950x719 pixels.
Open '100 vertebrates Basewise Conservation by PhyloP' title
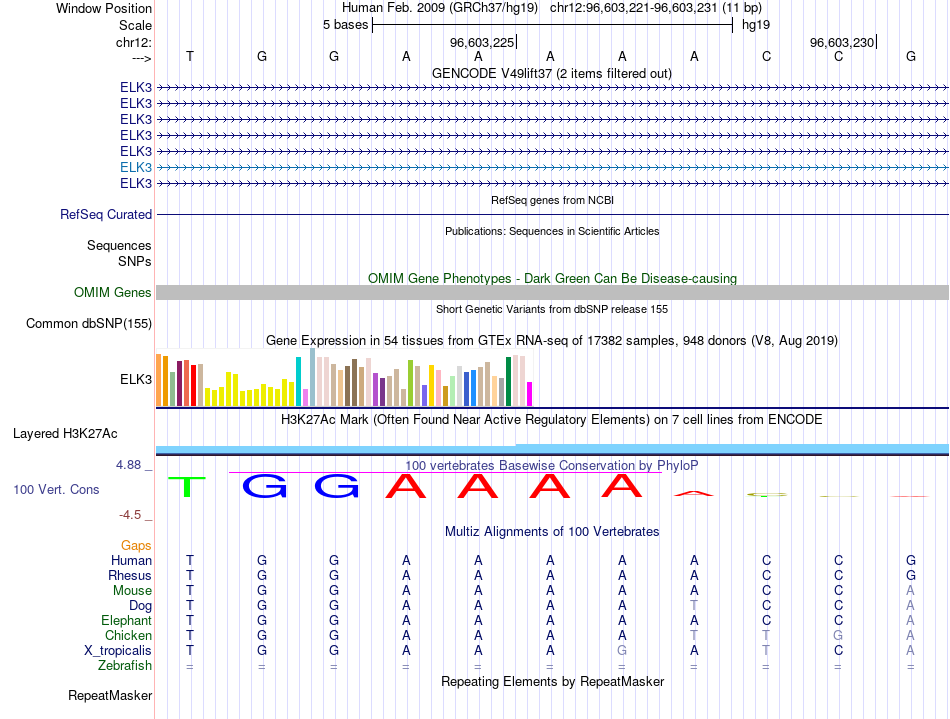[552, 465]
